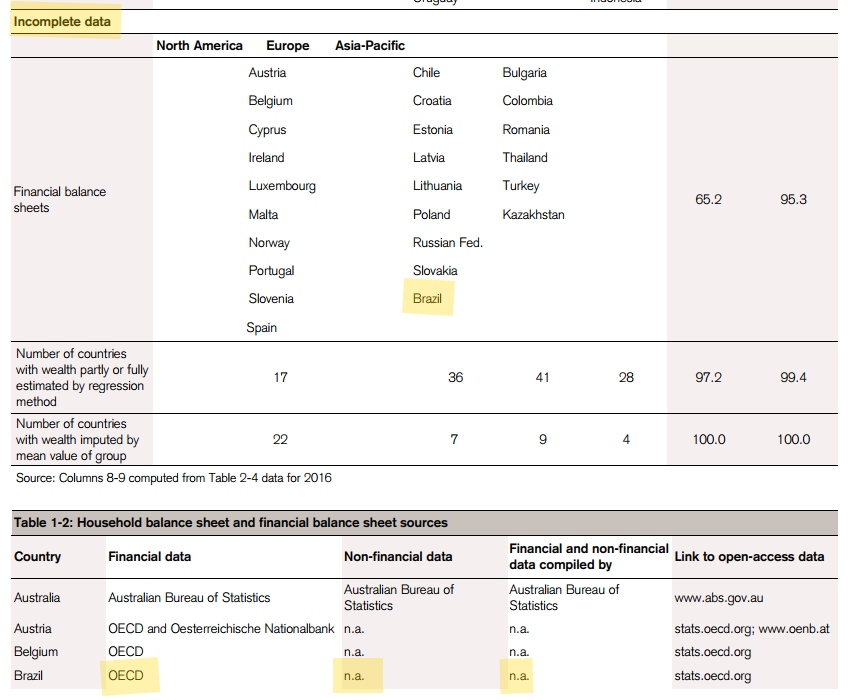This screenshot has width=851, height=700.
Task: Click the "Thailand" entry
Action: point(525,157)
